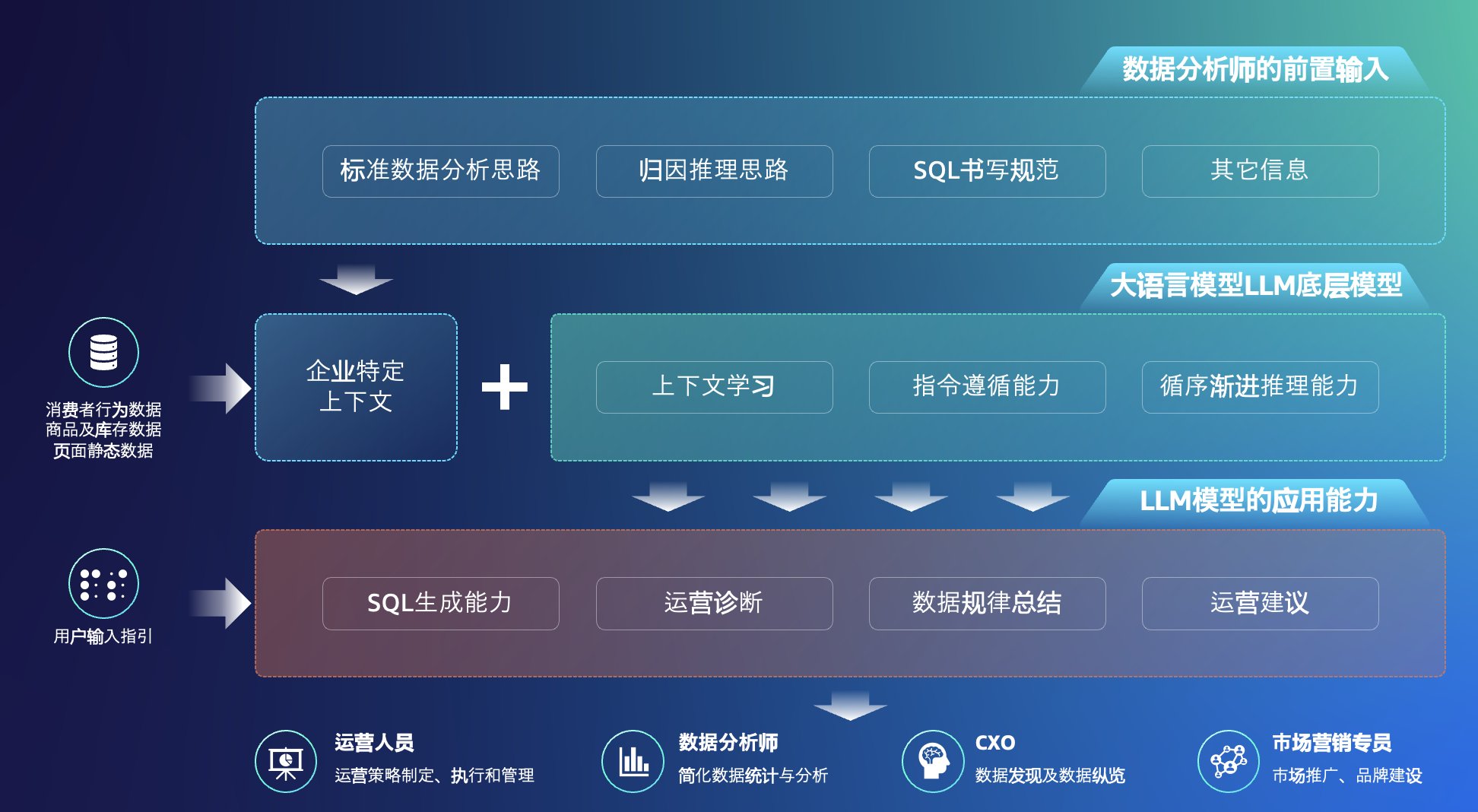1478x812 pixels.
Task: Click the dotted user input icon
Action: click(103, 583)
